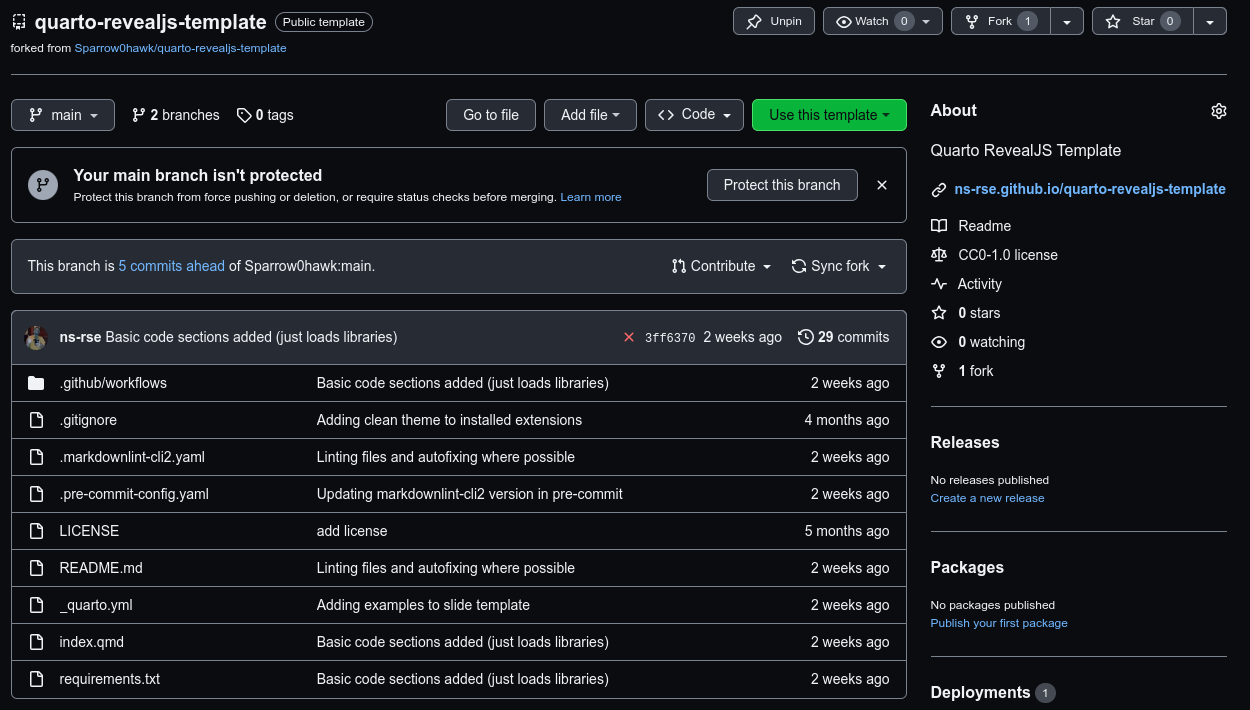
Task: Click the Protect this branch button
Action: 782,185
